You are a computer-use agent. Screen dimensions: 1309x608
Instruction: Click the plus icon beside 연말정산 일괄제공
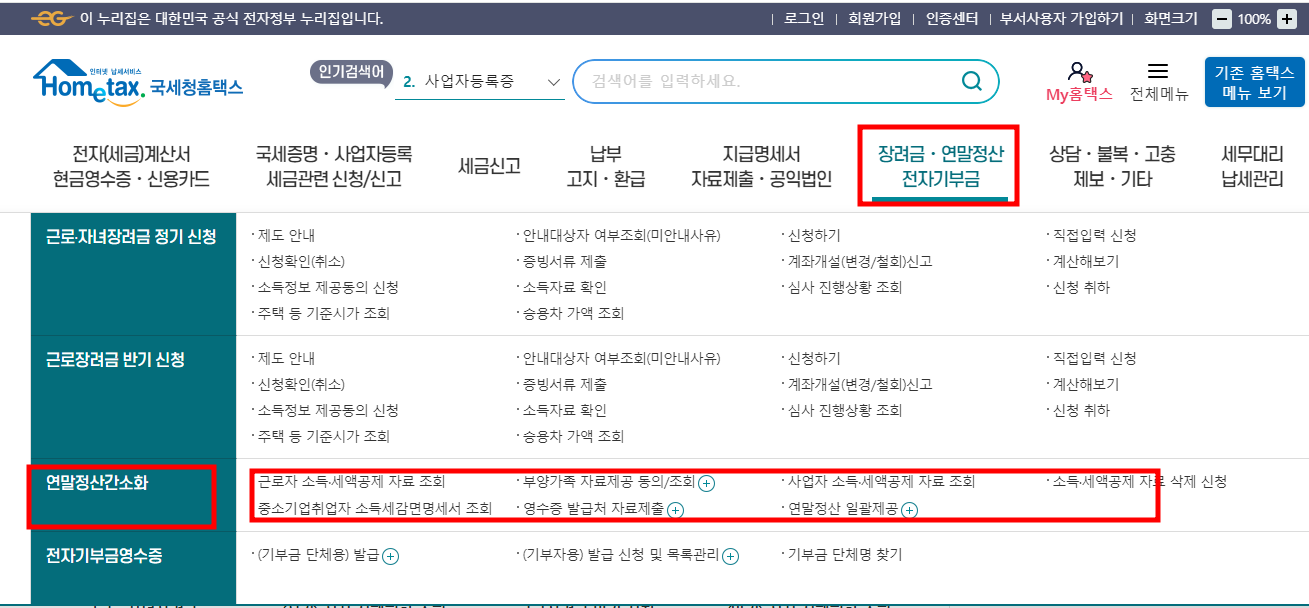click(909, 511)
